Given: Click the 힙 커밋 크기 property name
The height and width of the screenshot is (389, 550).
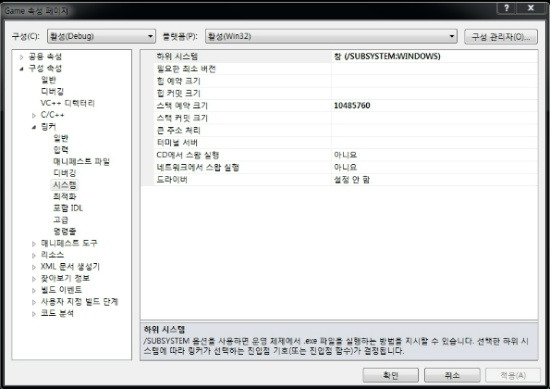Looking at the screenshot, I should (x=178, y=93).
